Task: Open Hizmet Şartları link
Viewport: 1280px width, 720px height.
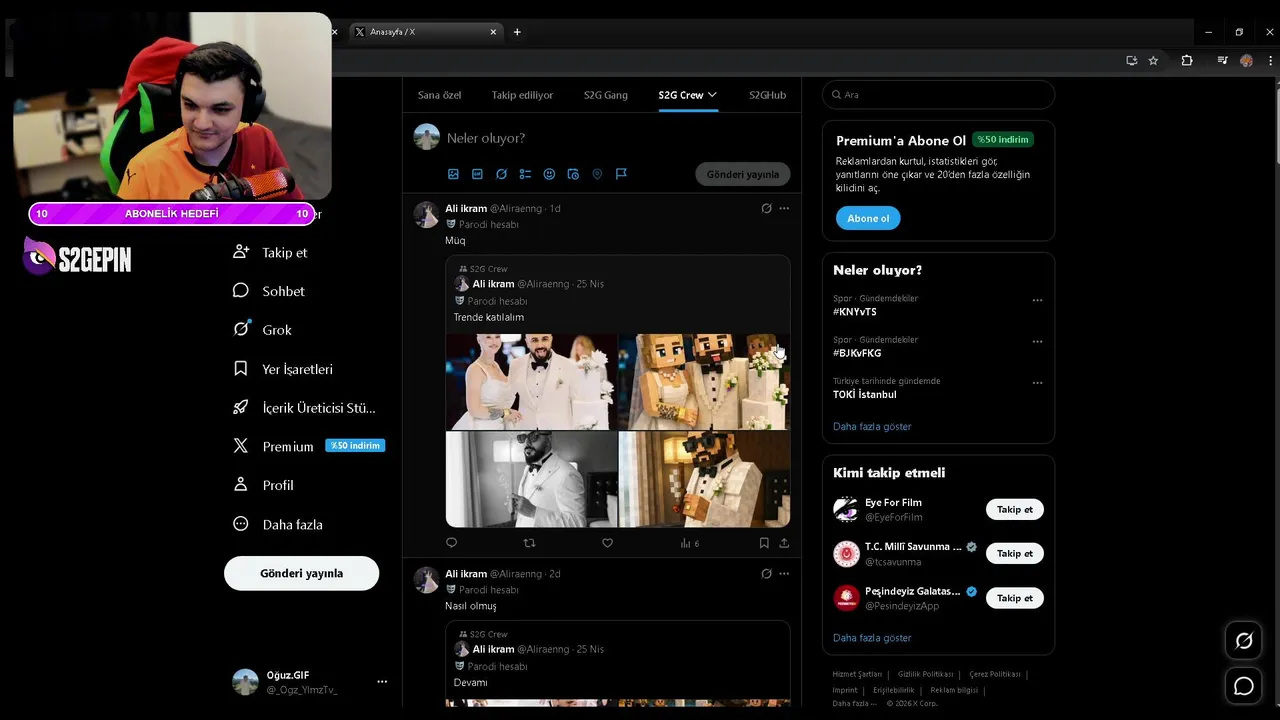Action: (857, 674)
